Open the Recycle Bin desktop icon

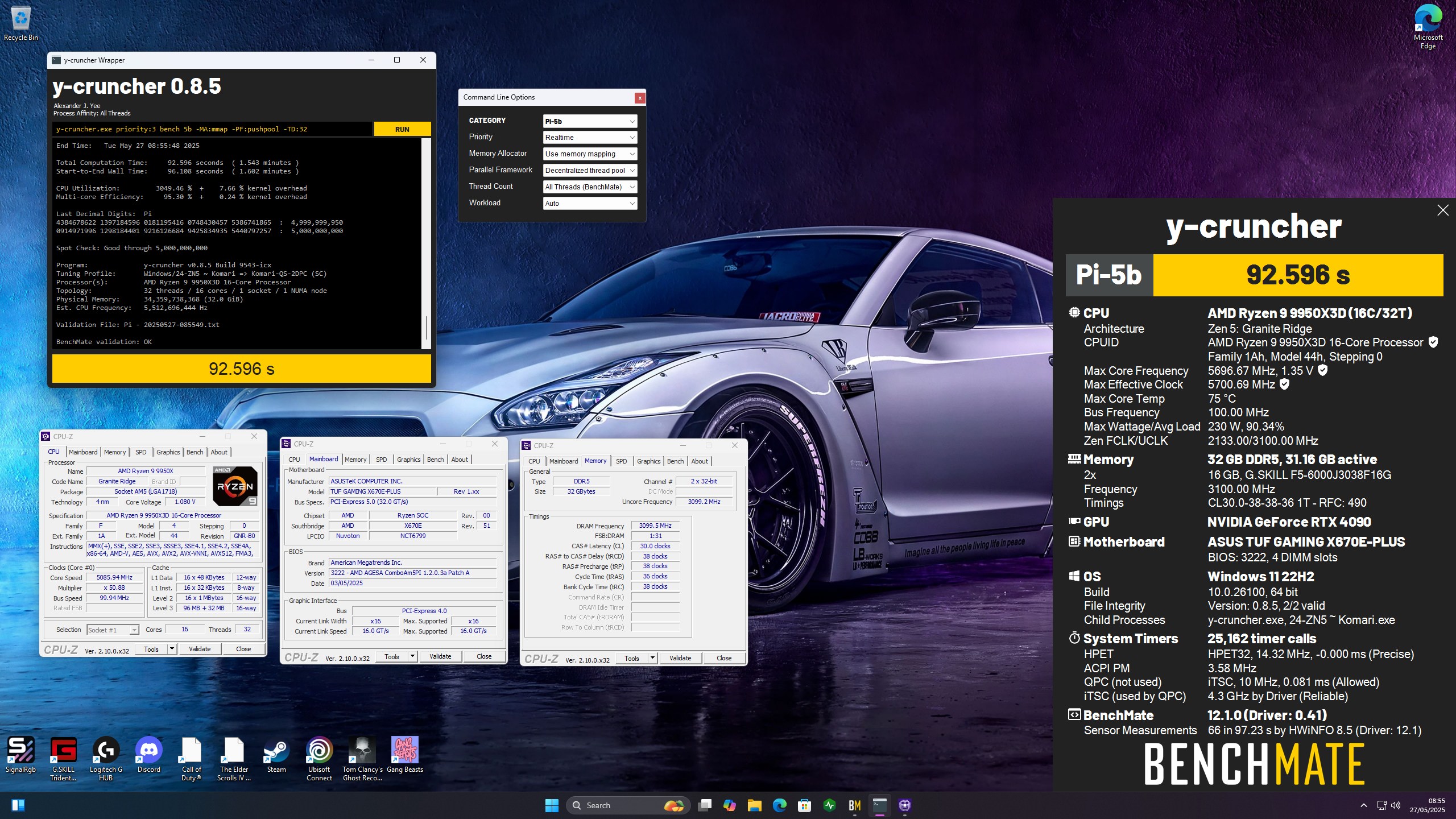click(21, 23)
